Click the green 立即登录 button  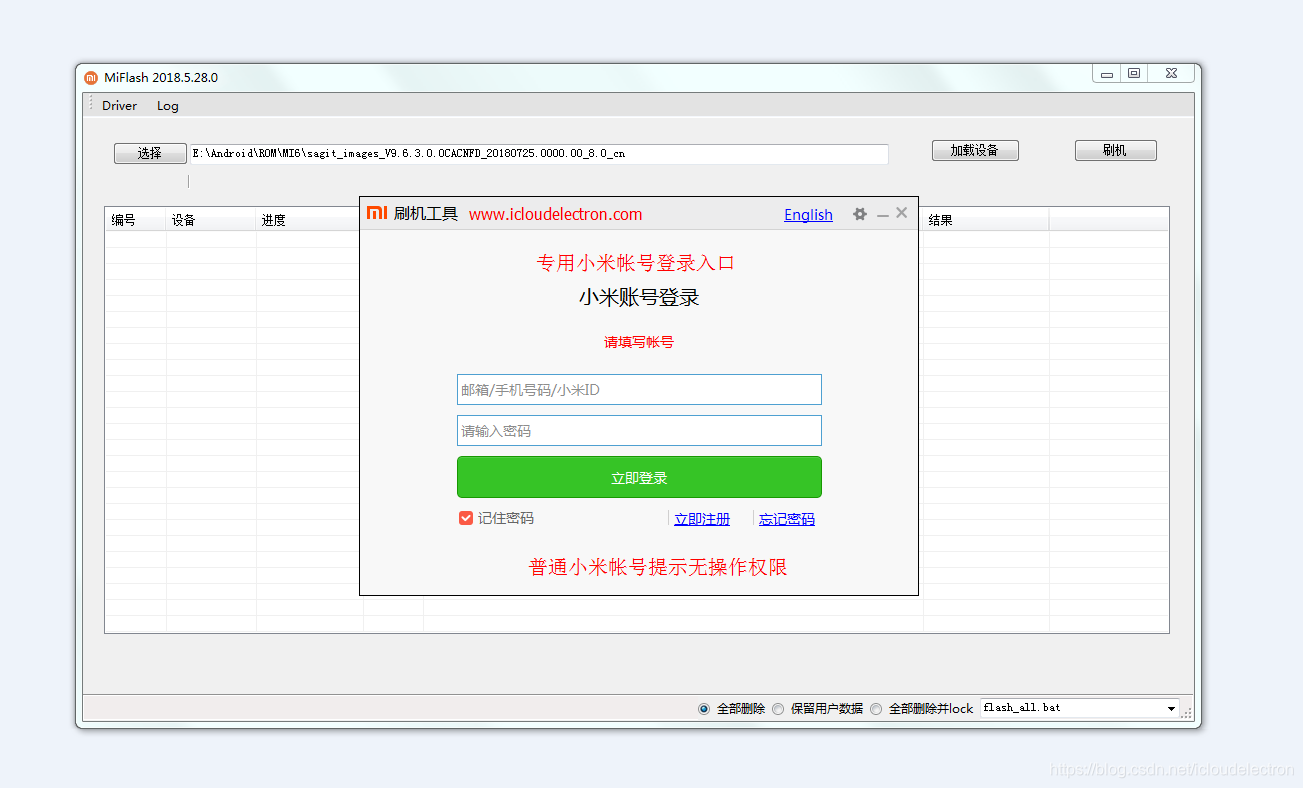pos(639,477)
